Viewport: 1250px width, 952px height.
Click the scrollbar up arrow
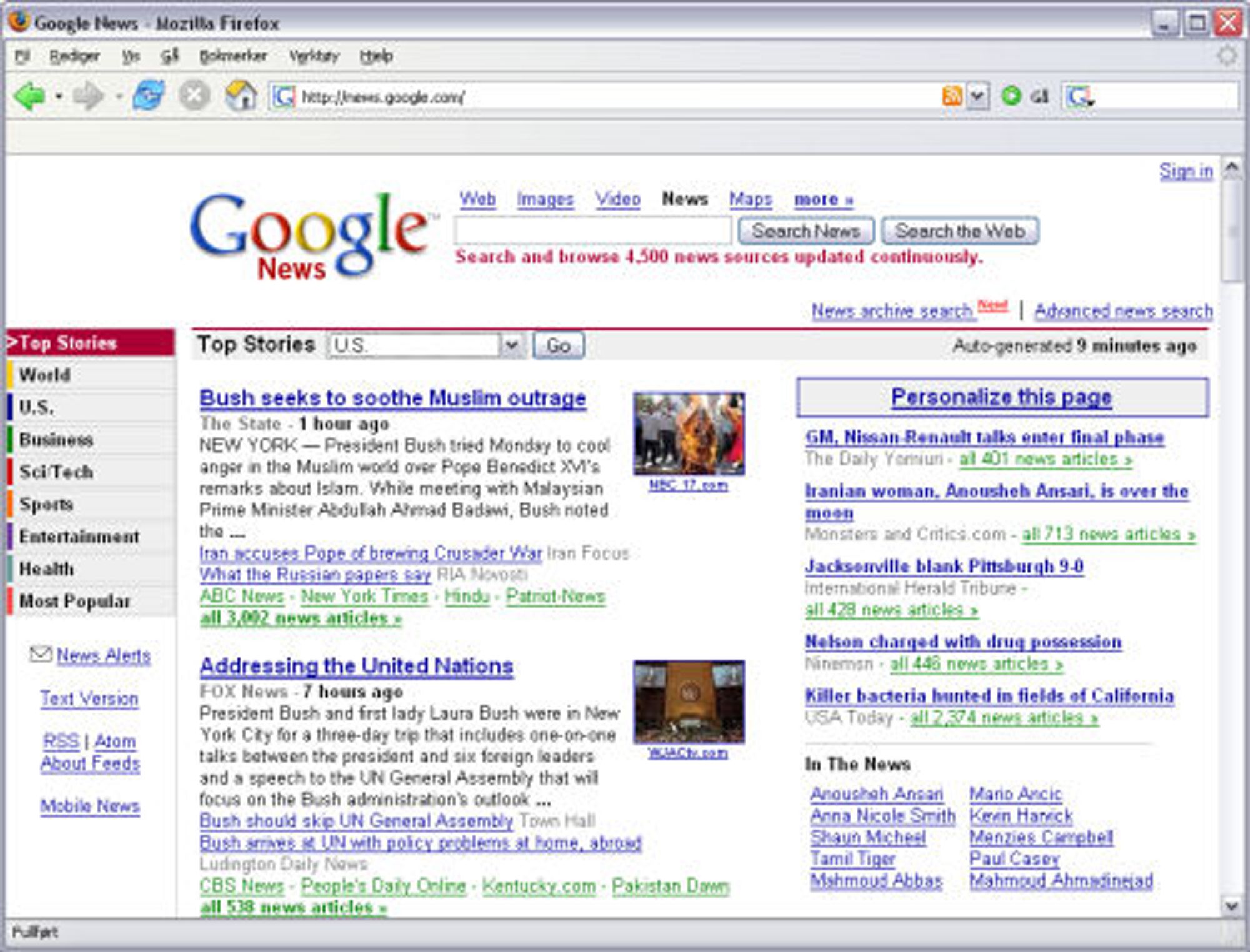pyautogui.click(x=1231, y=167)
